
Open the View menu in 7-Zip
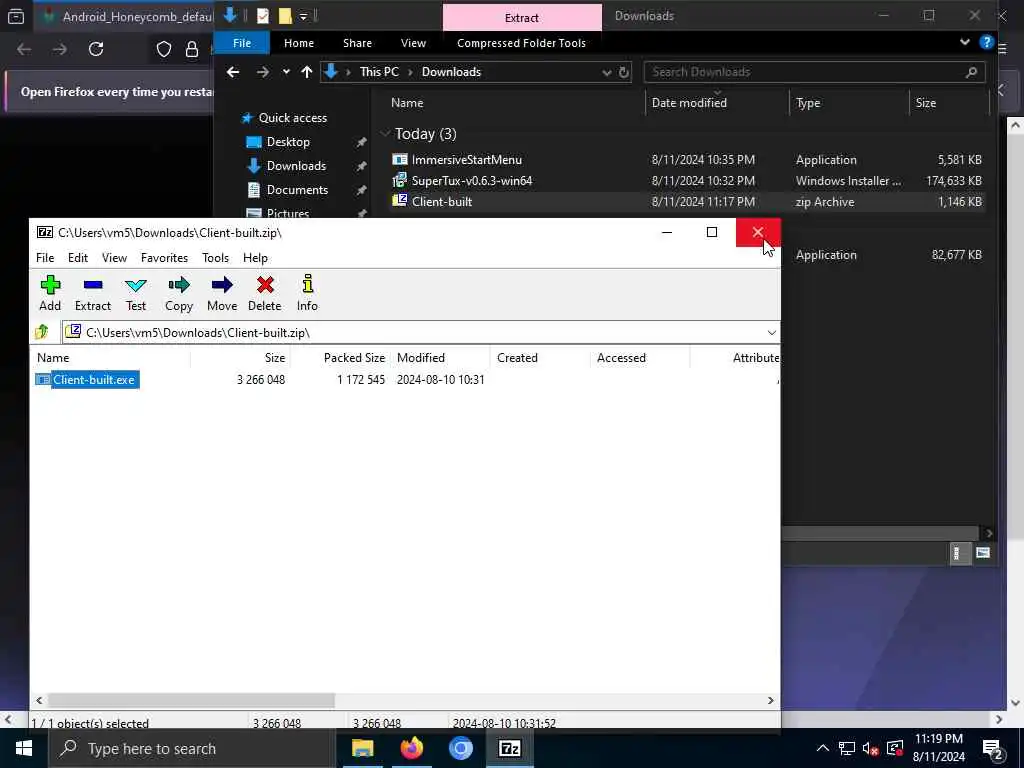point(114,258)
